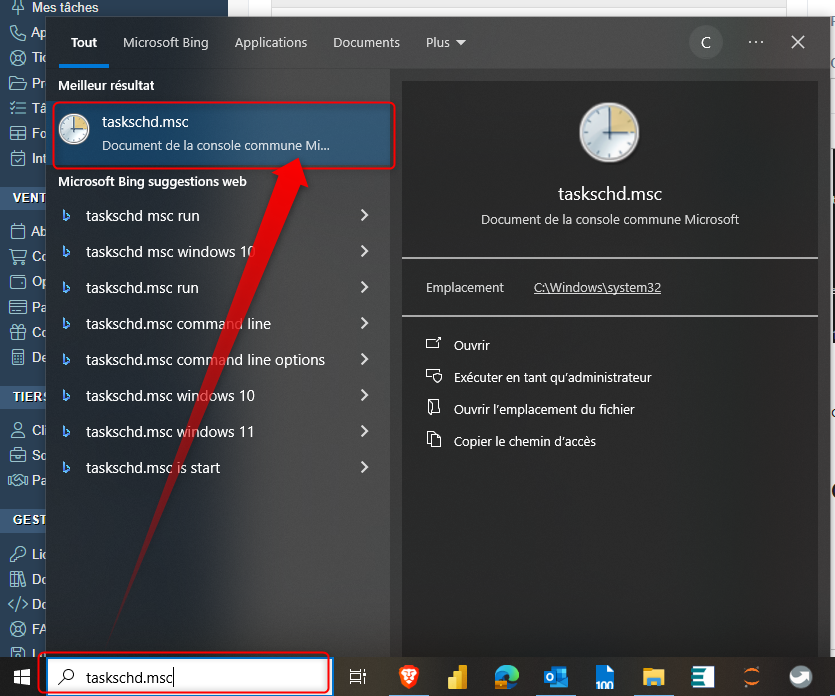Image resolution: width=835 pixels, height=696 pixels.
Task: Expand 'taskschd.msc windows 10' chevron
Action: point(364,395)
